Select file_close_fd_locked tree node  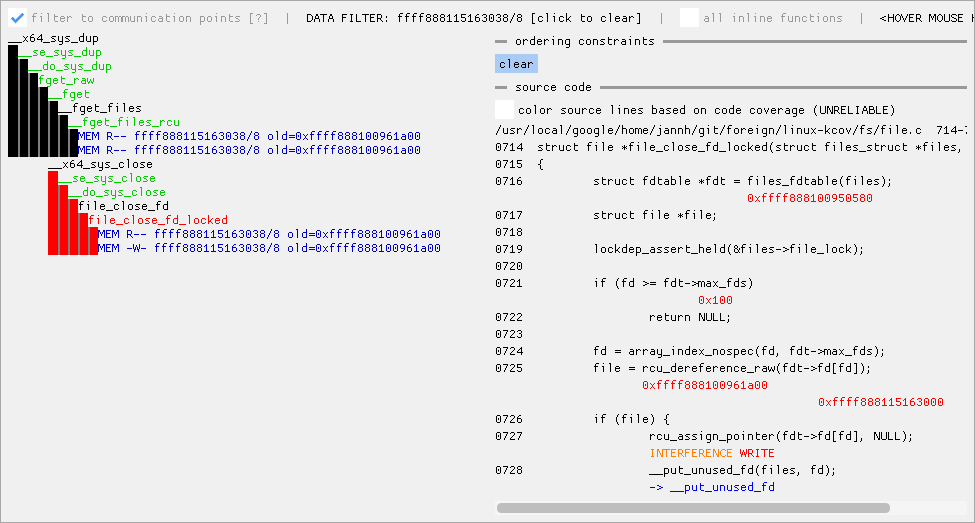tap(158, 220)
